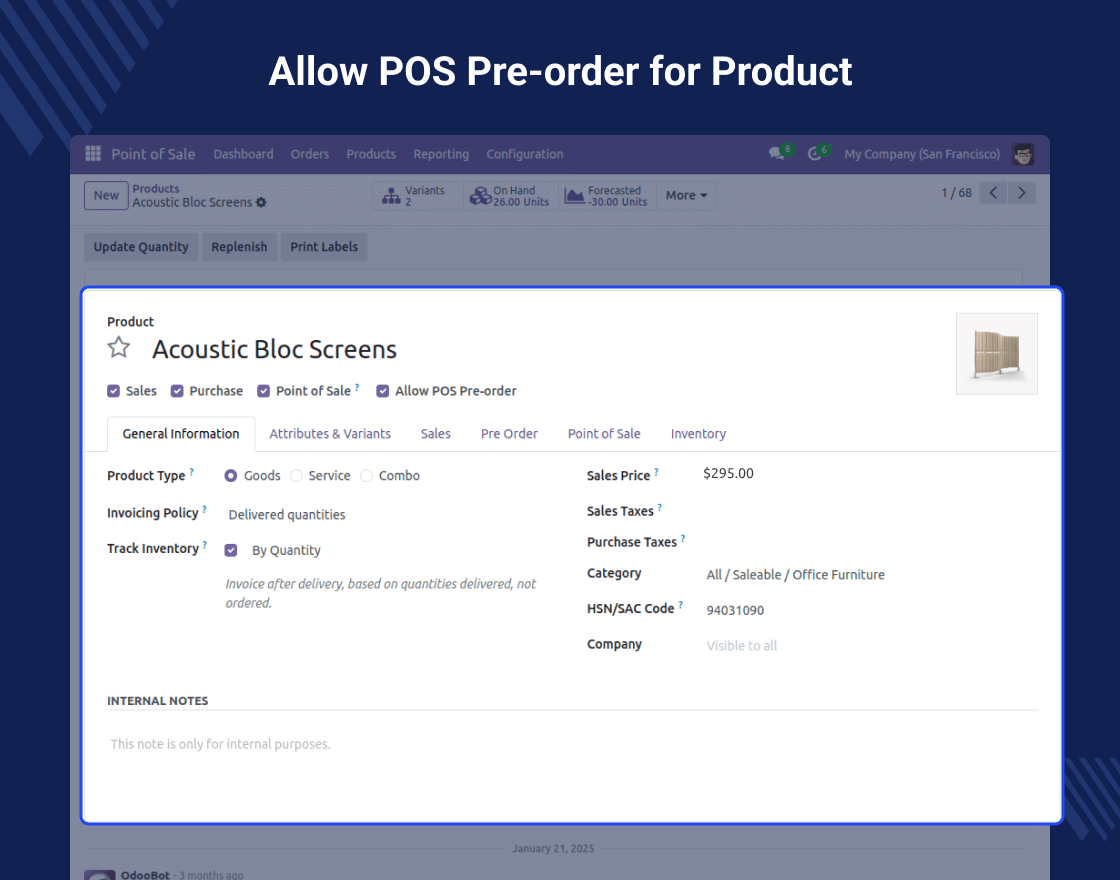Expand the More dropdown

tap(686, 196)
